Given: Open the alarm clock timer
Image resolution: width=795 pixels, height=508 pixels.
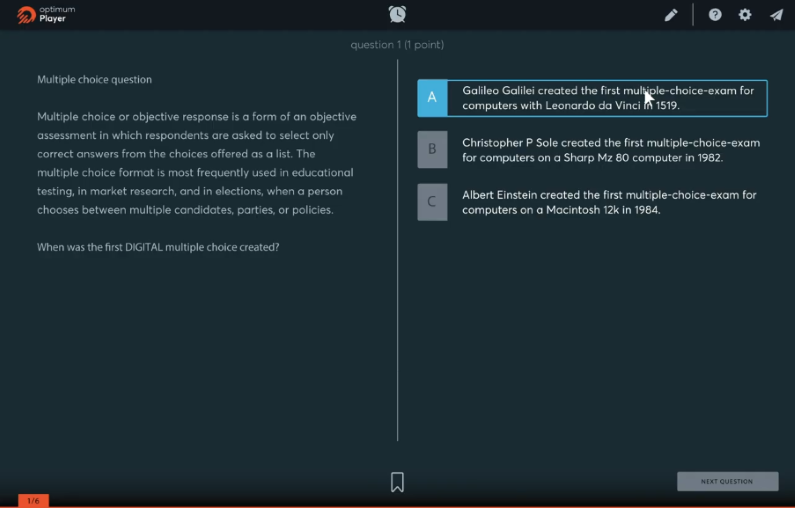Looking at the screenshot, I should (x=397, y=14).
